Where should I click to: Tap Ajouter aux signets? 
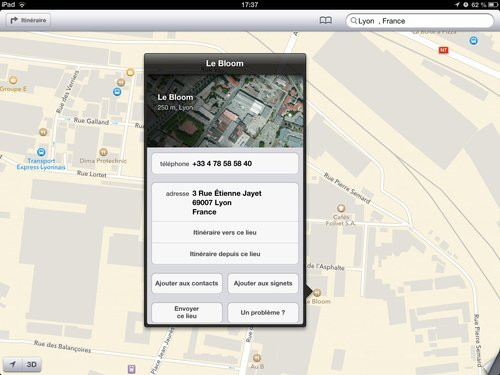[x=263, y=283]
